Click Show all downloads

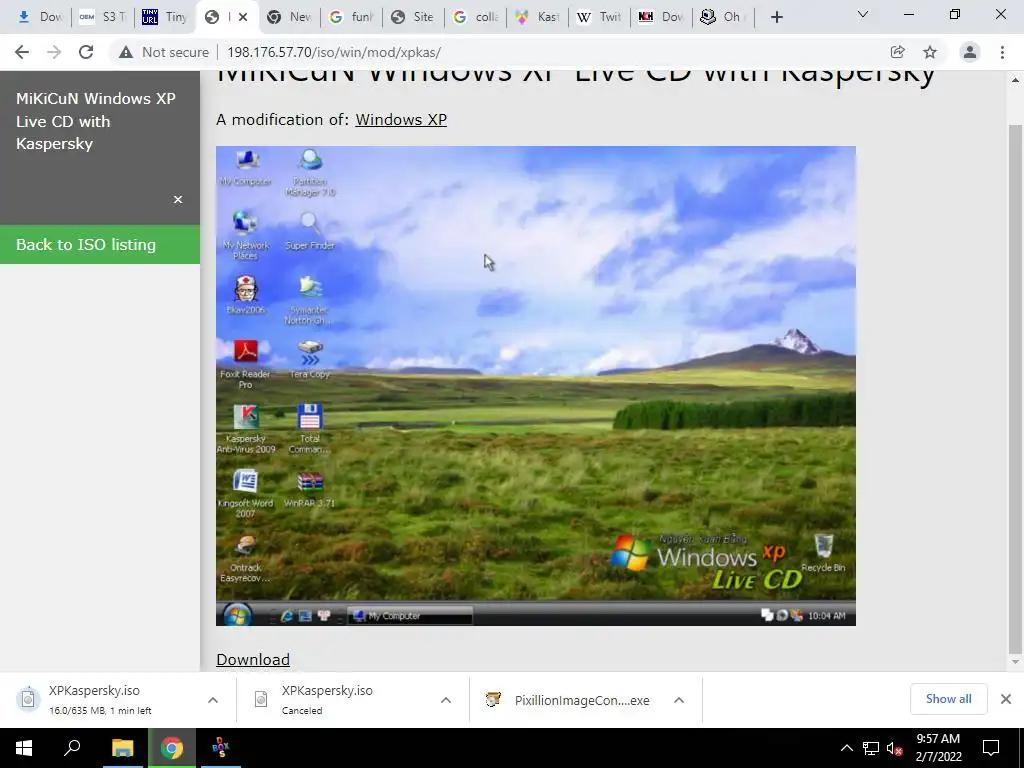click(948, 699)
